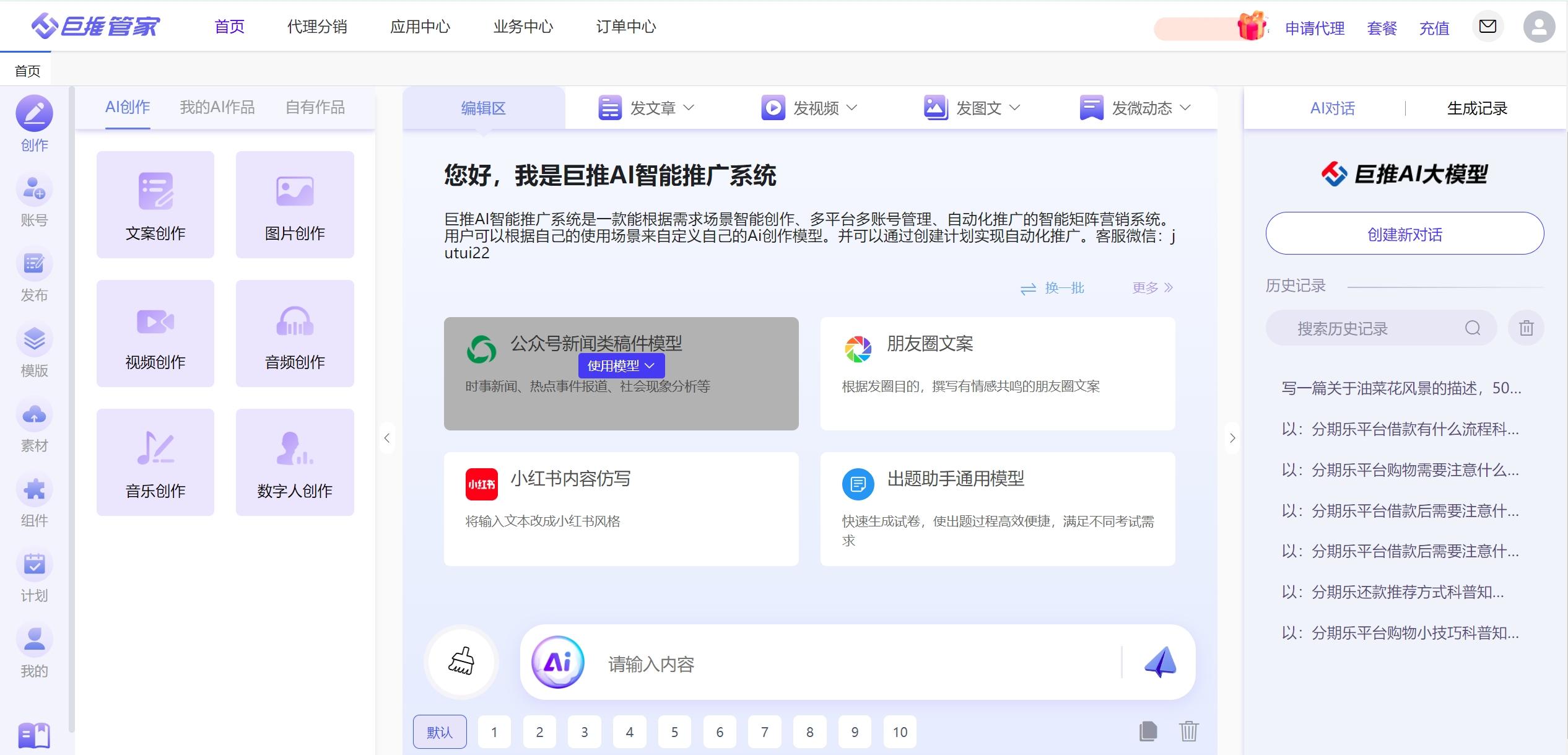This screenshot has width=1568, height=755.
Task: Switch to the 生成记录 tab
Action: (x=1476, y=107)
